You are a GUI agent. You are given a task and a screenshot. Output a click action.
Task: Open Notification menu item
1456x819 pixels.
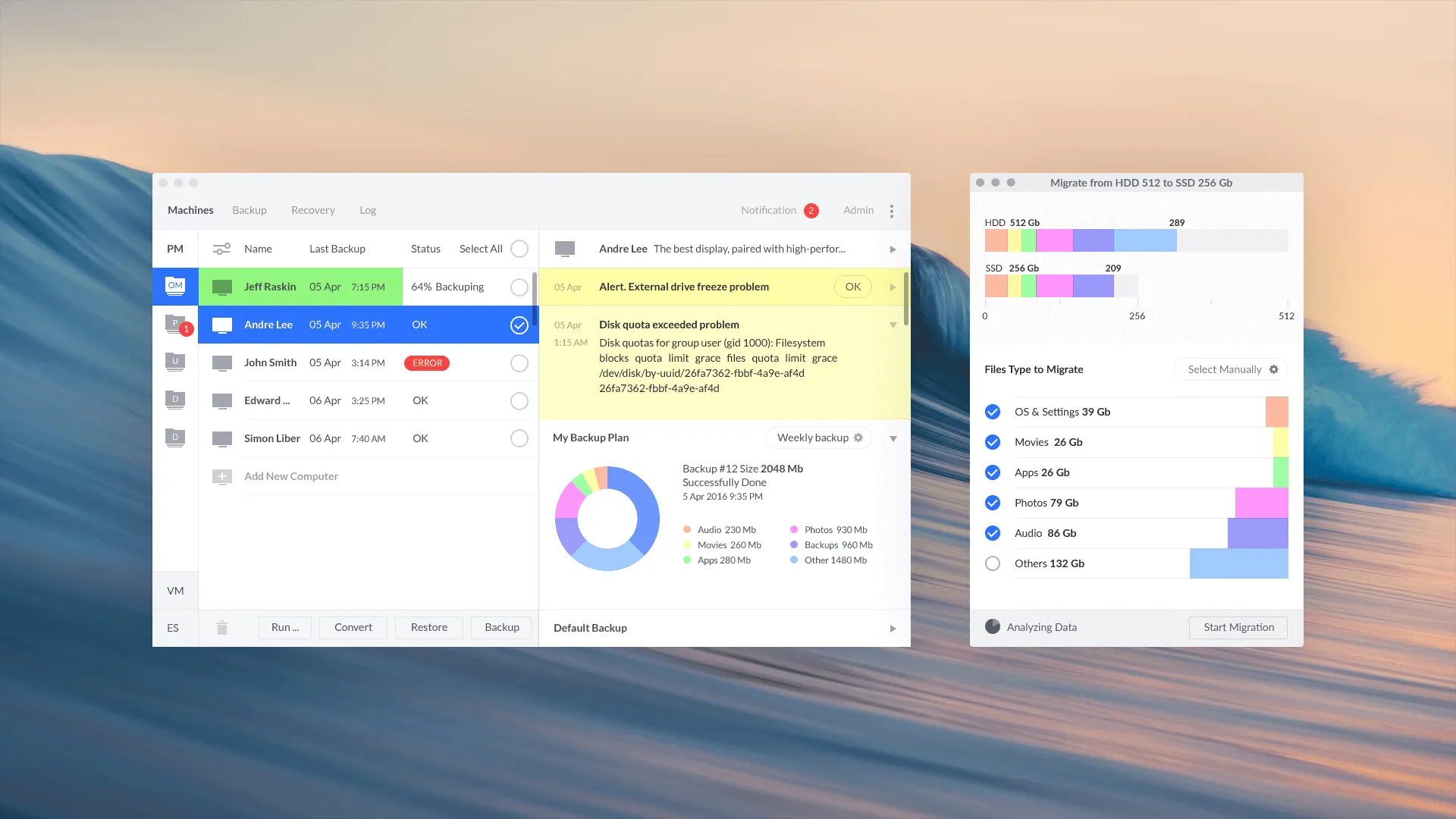(768, 210)
